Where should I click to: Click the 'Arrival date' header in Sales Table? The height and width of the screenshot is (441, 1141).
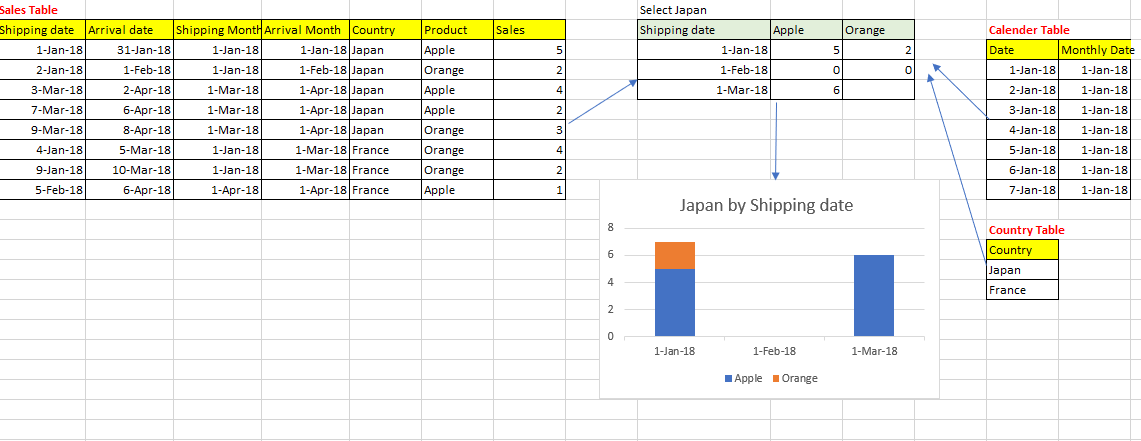click(x=130, y=30)
